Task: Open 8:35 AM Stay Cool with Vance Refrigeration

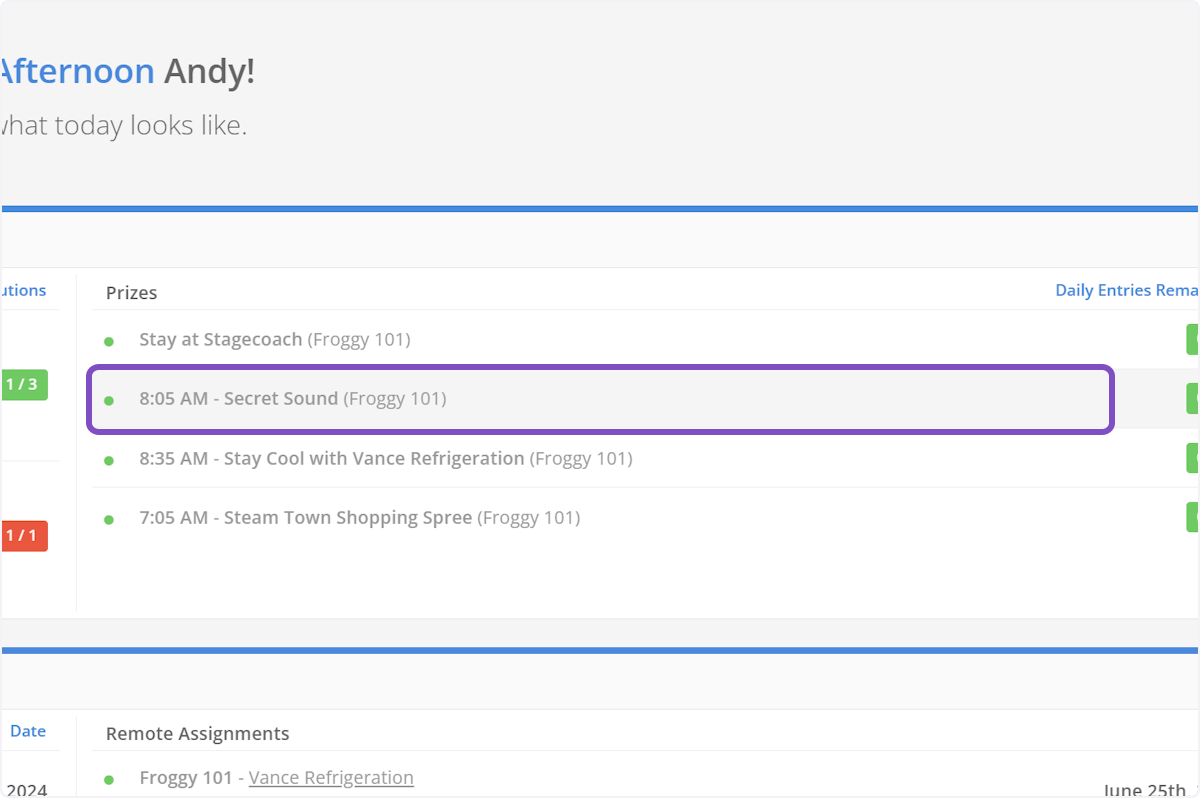Action: (x=331, y=458)
